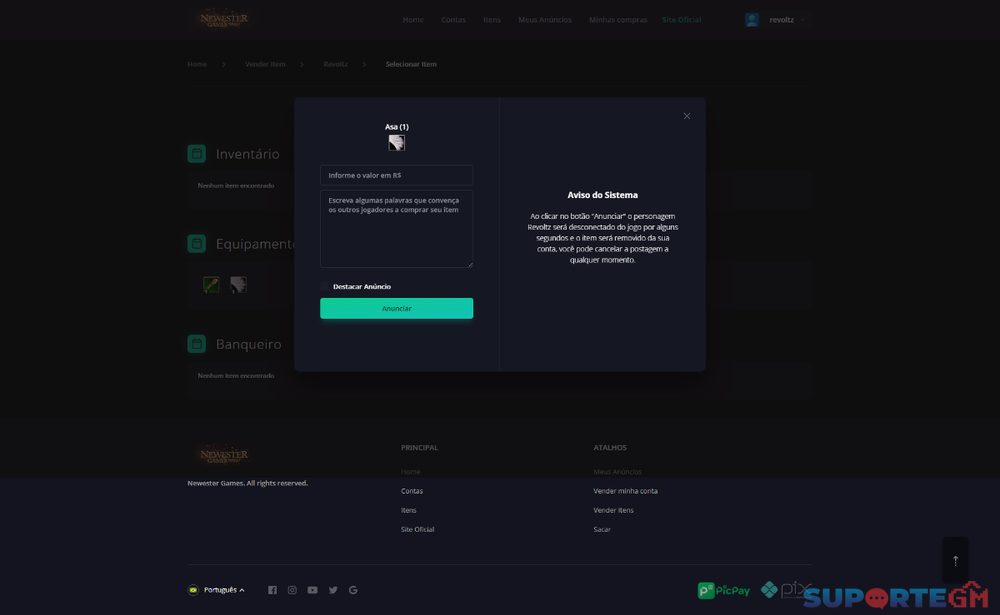Viewport: 1000px width, 615px height.
Task: Click the price field Informe o valor
Action: click(x=397, y=175)
